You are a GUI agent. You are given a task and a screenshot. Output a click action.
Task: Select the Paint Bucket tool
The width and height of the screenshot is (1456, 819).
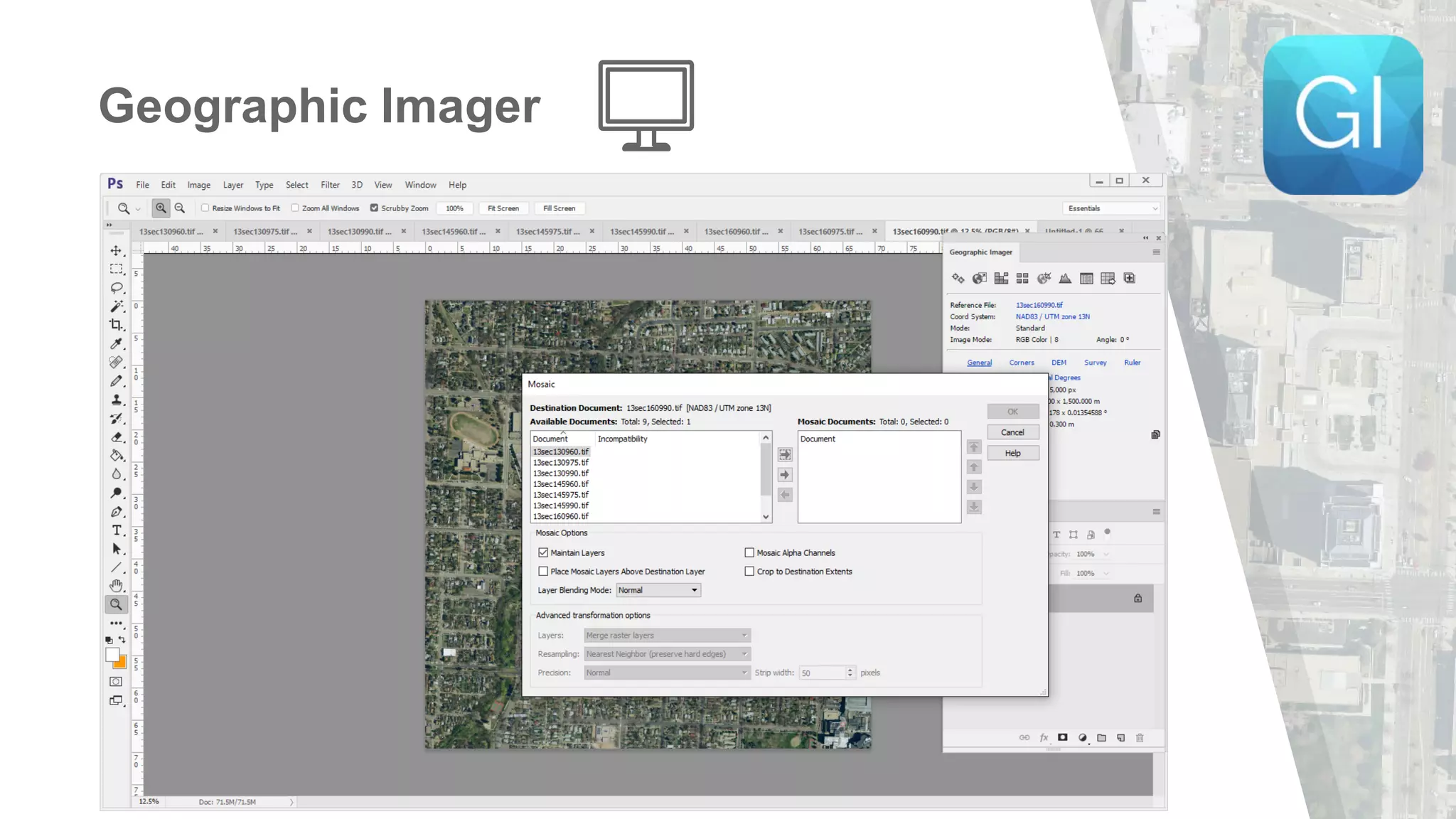point(116,456)
